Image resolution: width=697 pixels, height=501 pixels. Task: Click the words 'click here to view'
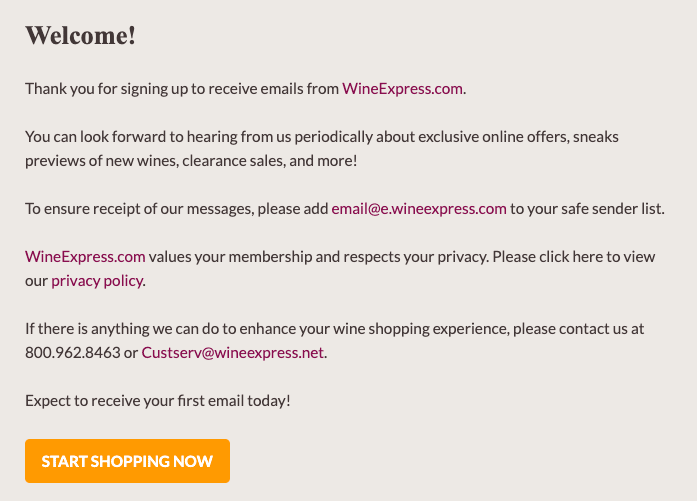(x=597, y=257)
